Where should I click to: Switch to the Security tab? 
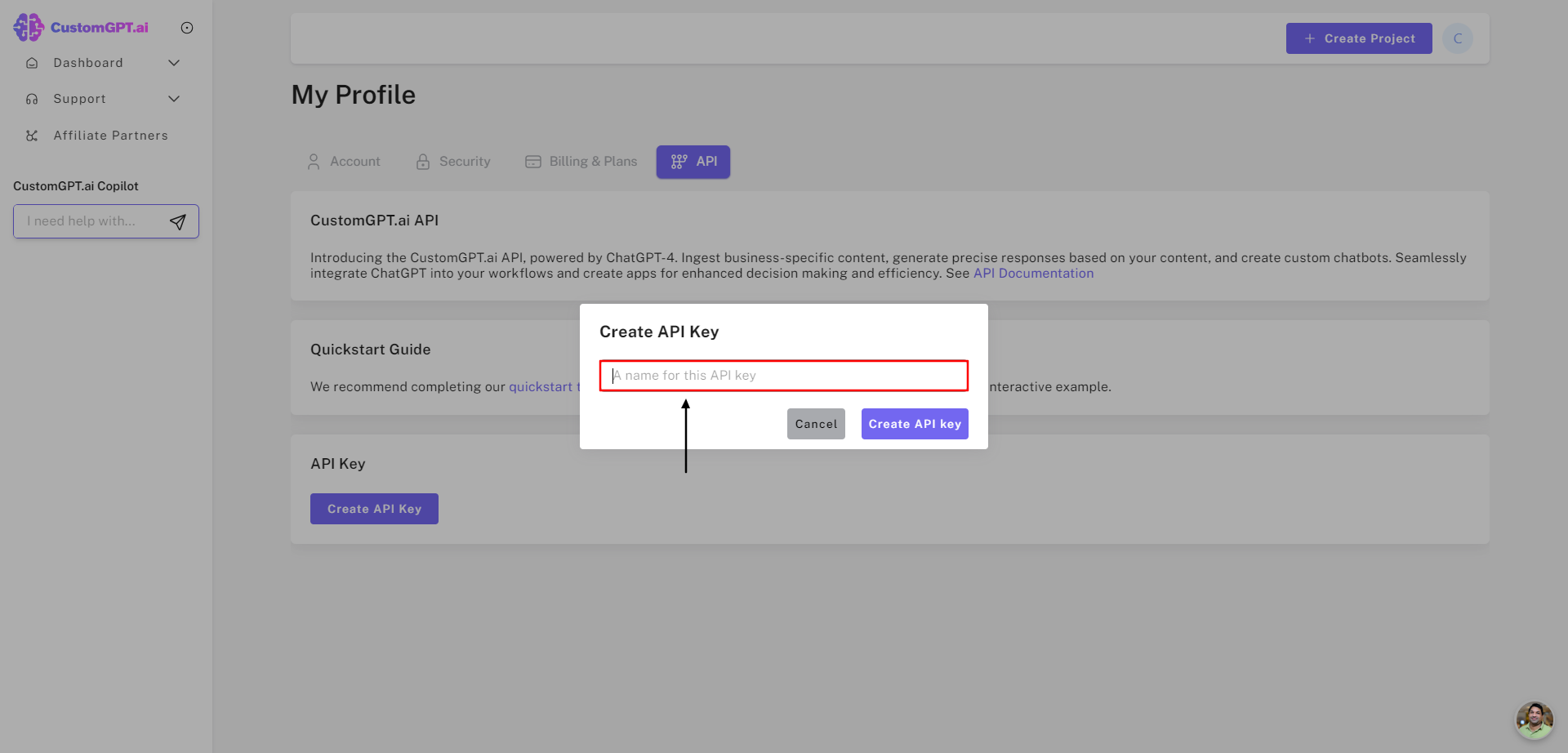coord(453,162)
